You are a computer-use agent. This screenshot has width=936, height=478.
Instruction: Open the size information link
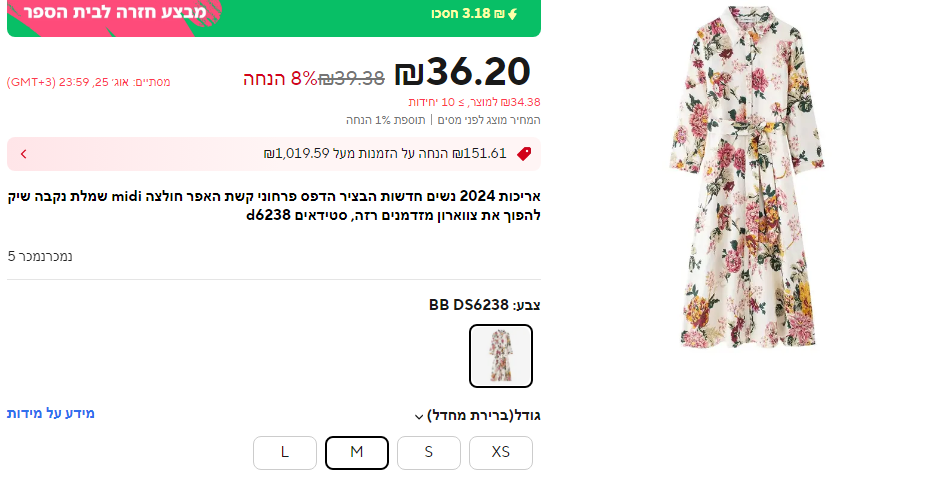[x=51, y=413]
